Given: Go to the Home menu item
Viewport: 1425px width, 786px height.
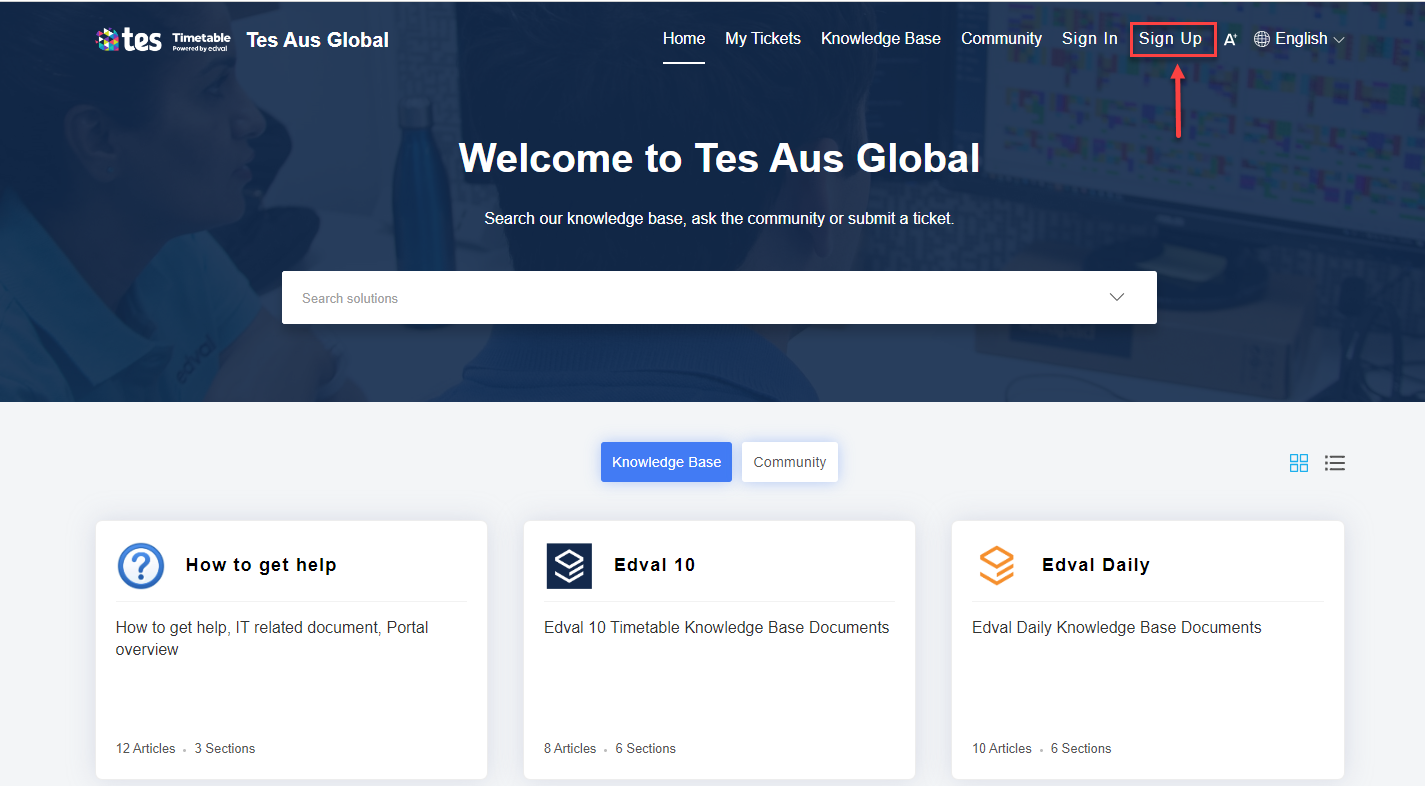Looking at the screenshot, I should click(x=684, y=39).
